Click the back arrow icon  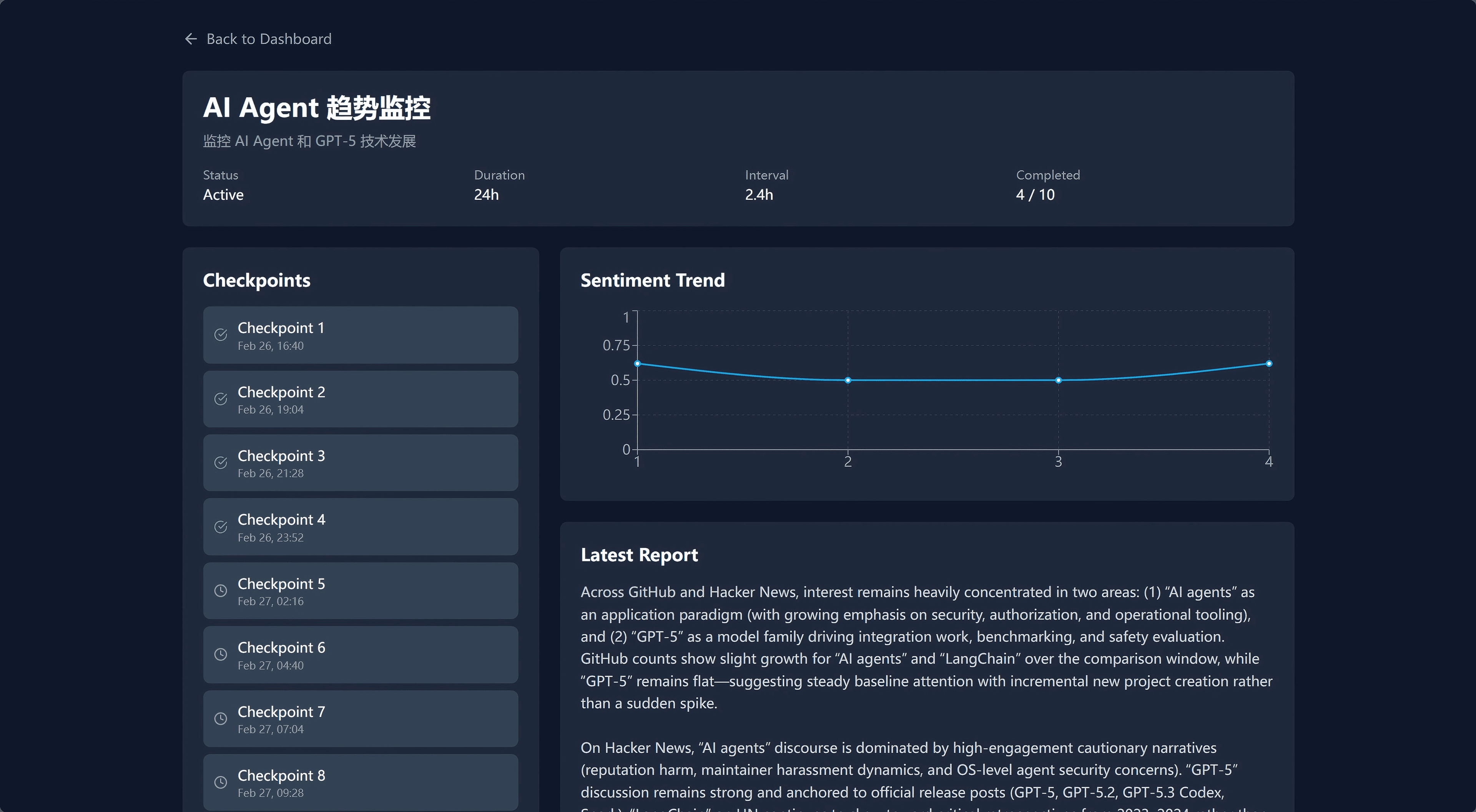pyautogui.click(x=191, y=39)
